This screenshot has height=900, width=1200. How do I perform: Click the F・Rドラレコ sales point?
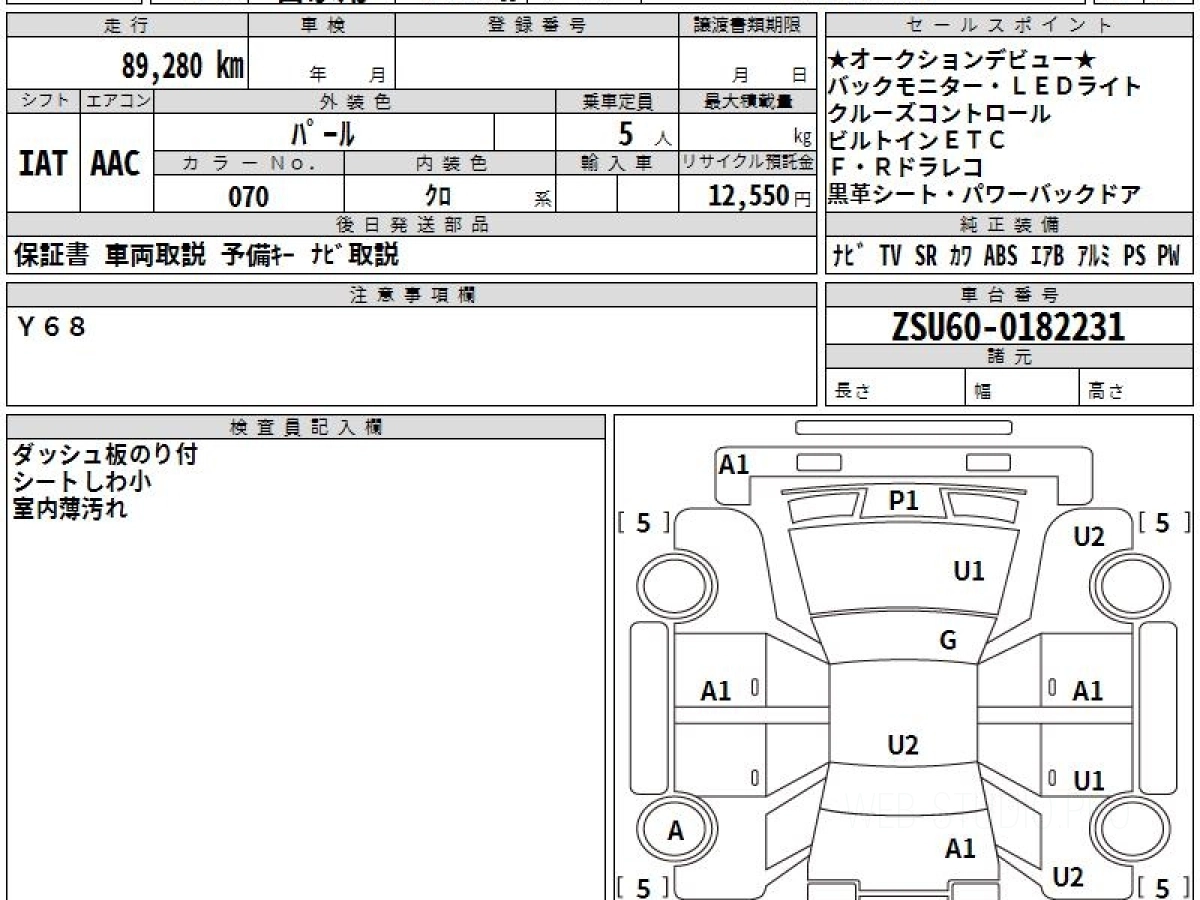[x=906, y=168]
